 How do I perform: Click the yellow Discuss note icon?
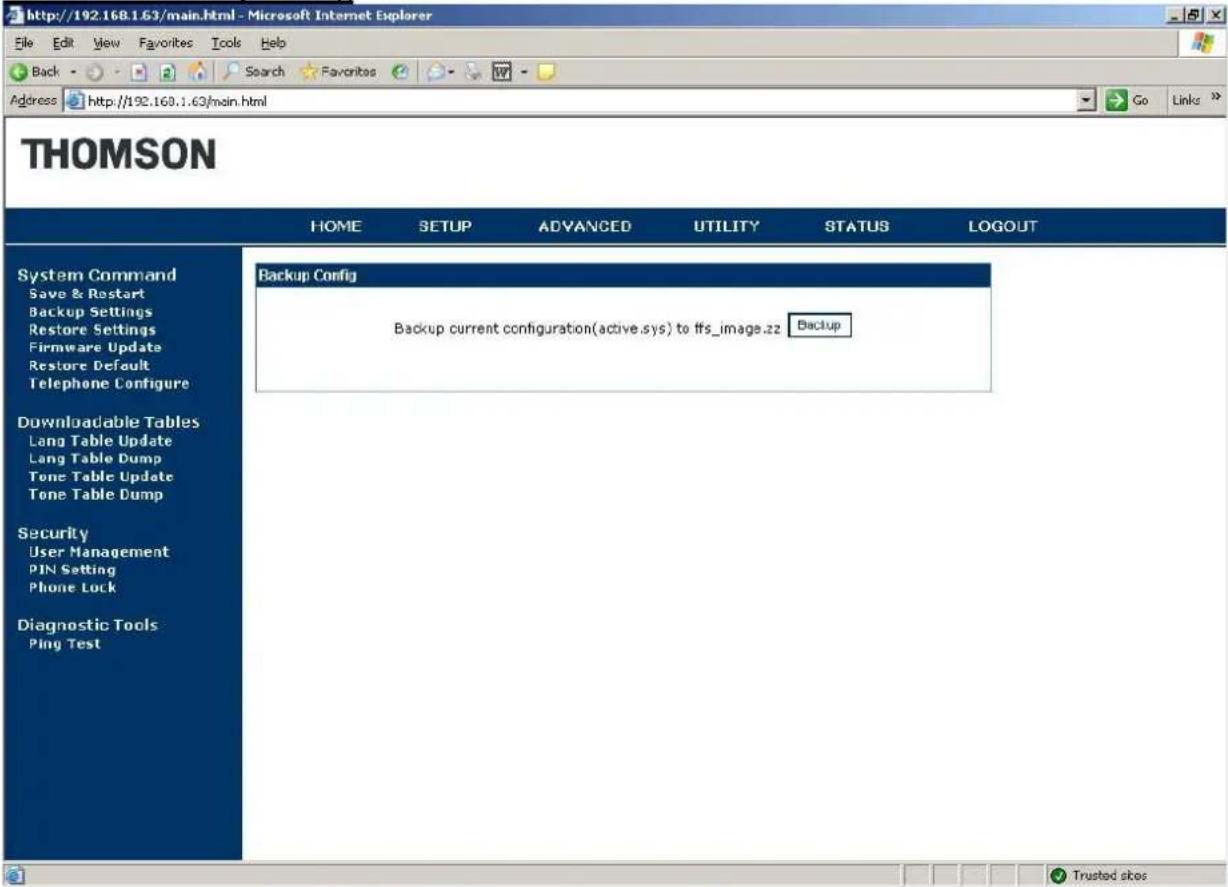(547, 72)
